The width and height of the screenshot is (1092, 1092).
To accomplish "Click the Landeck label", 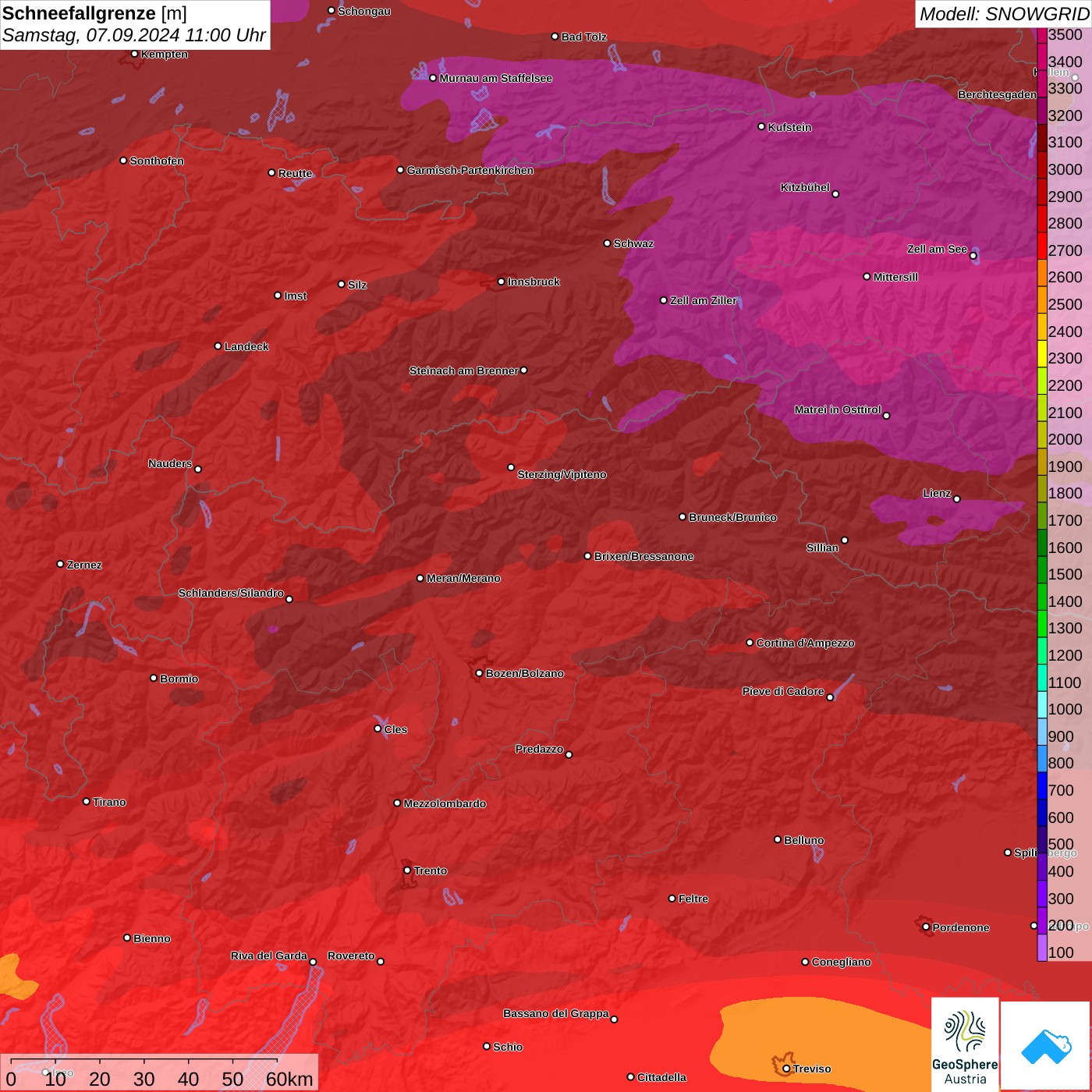I will (x=246, y=346).
